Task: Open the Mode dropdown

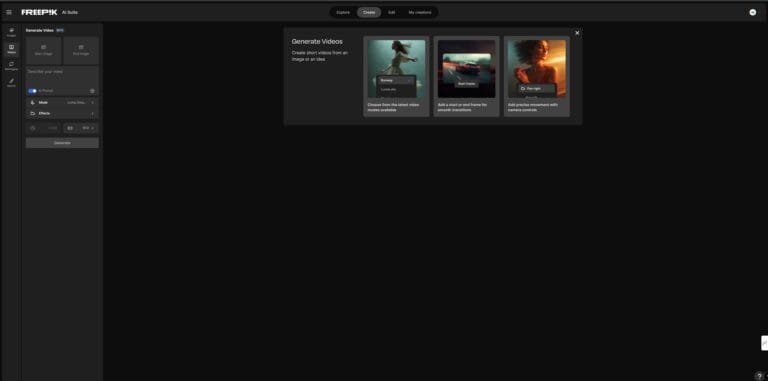Action: coord(62,102)
